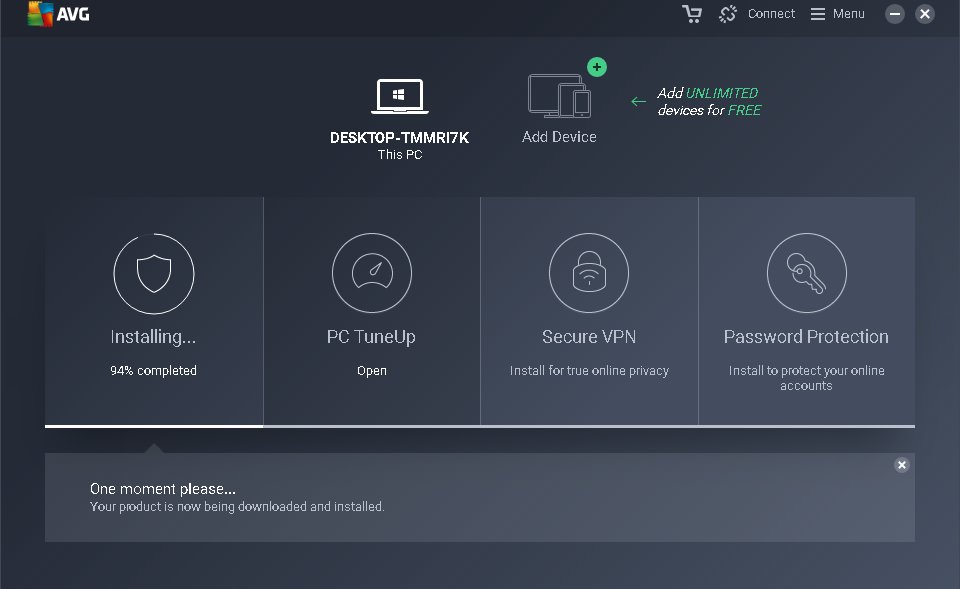Viewport: 960px width, 589px height.
Task: Click the green plus badge on Add Device
Action: pyautogui.click(x=597, y=67)
